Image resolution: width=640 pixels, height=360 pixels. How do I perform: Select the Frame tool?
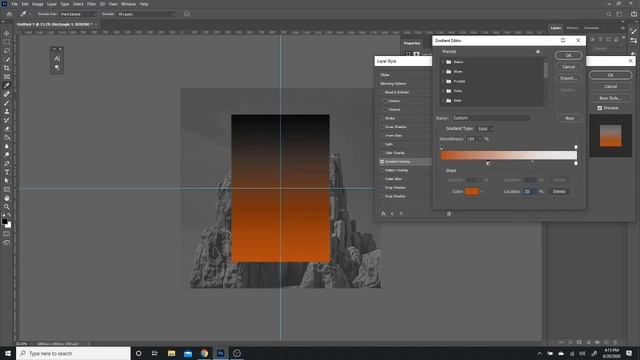[7, 77]
